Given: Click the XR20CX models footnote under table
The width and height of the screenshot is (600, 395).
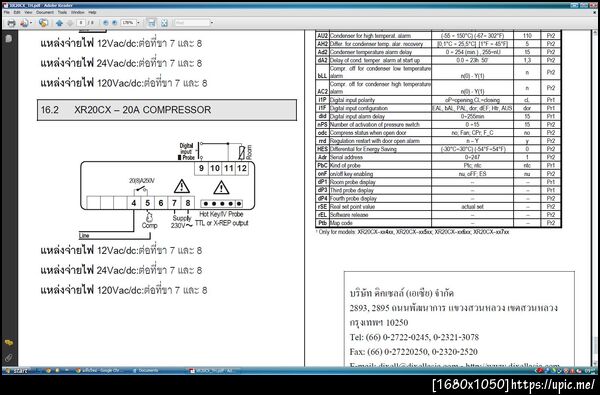Looking at the screenshot, I should (x=413, y=232).
